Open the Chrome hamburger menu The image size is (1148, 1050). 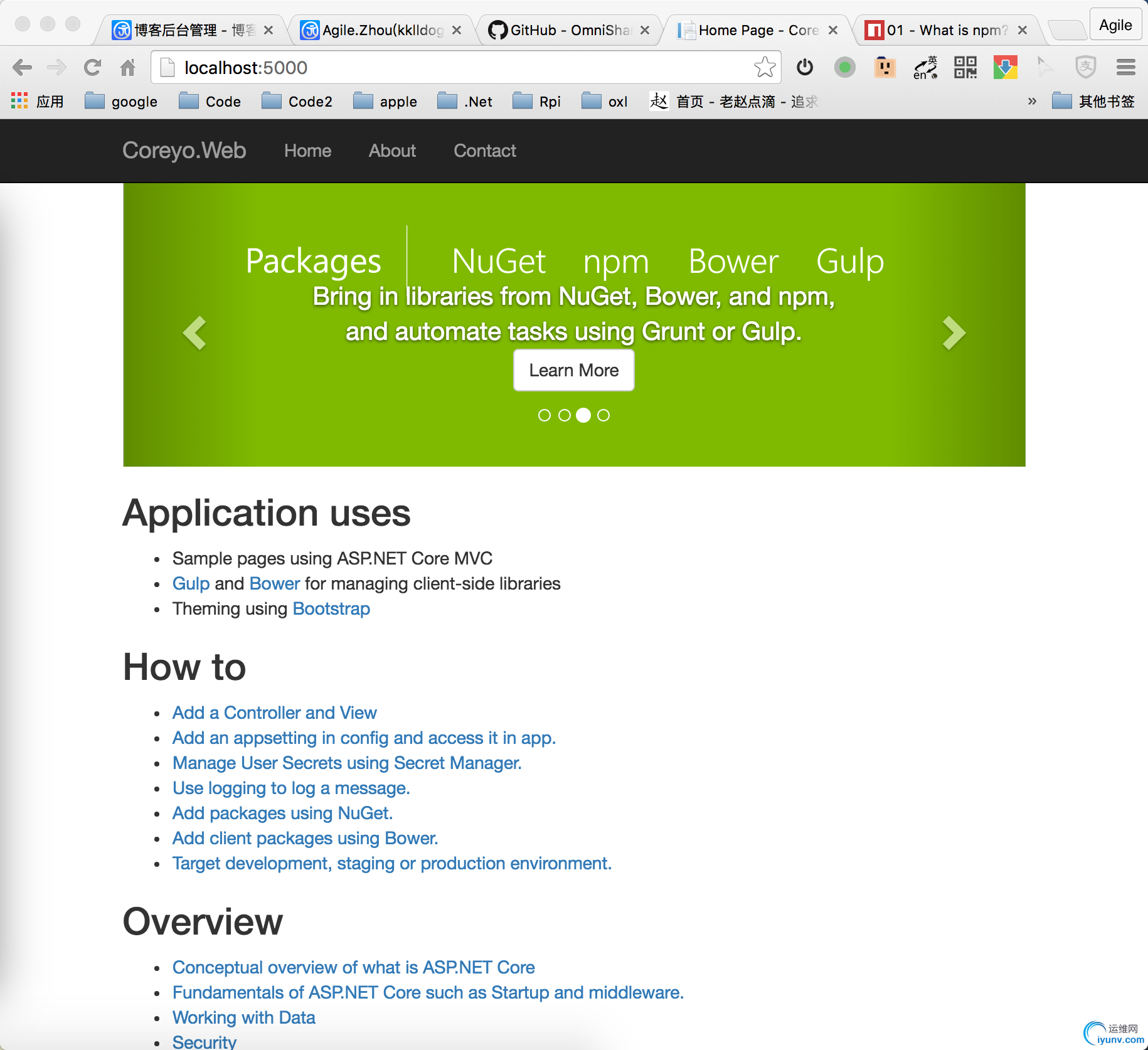pyautogui.click(x=1126, y=67)
